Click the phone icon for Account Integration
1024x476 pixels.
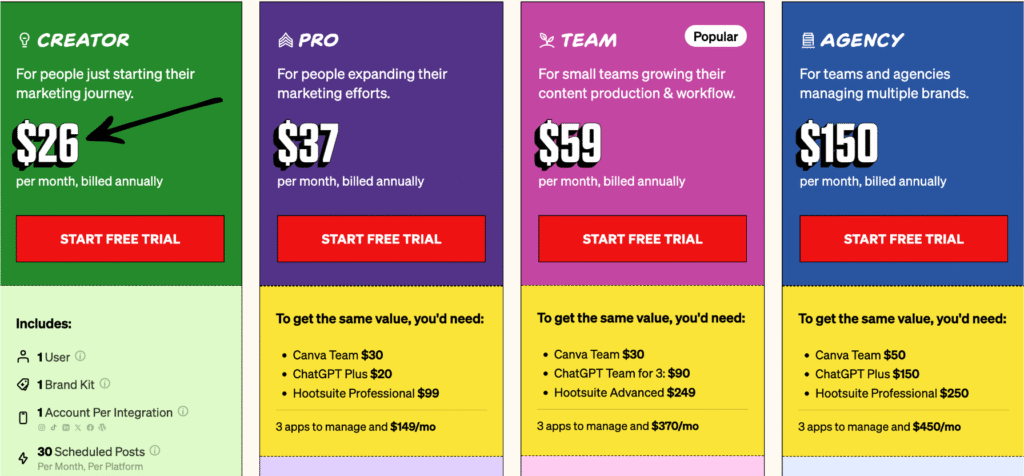pos(24,418)
